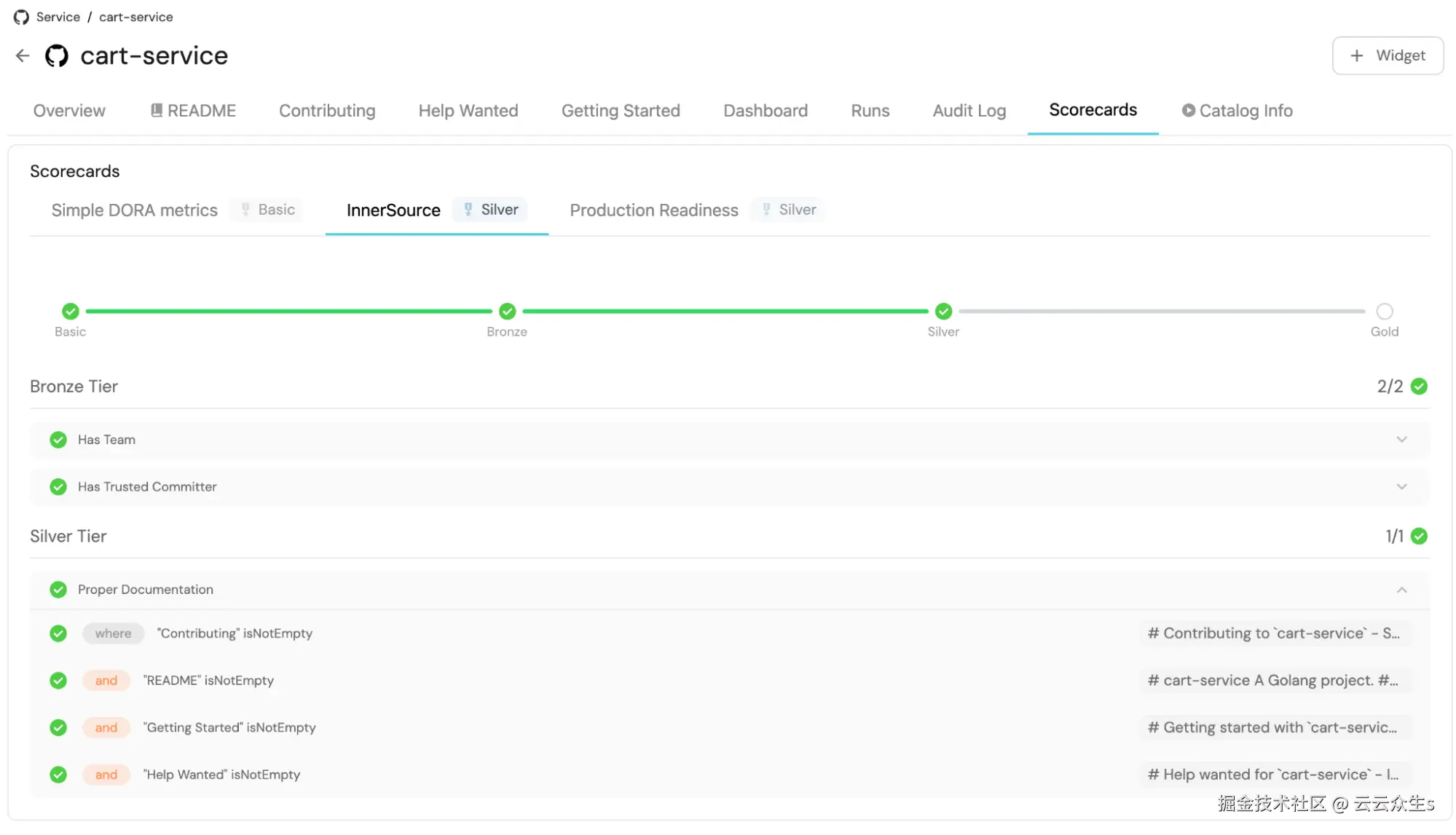Open the Contributing to cart-service value chip
This screenshot has height=835, width=1456.
[x=1273, y=633]
